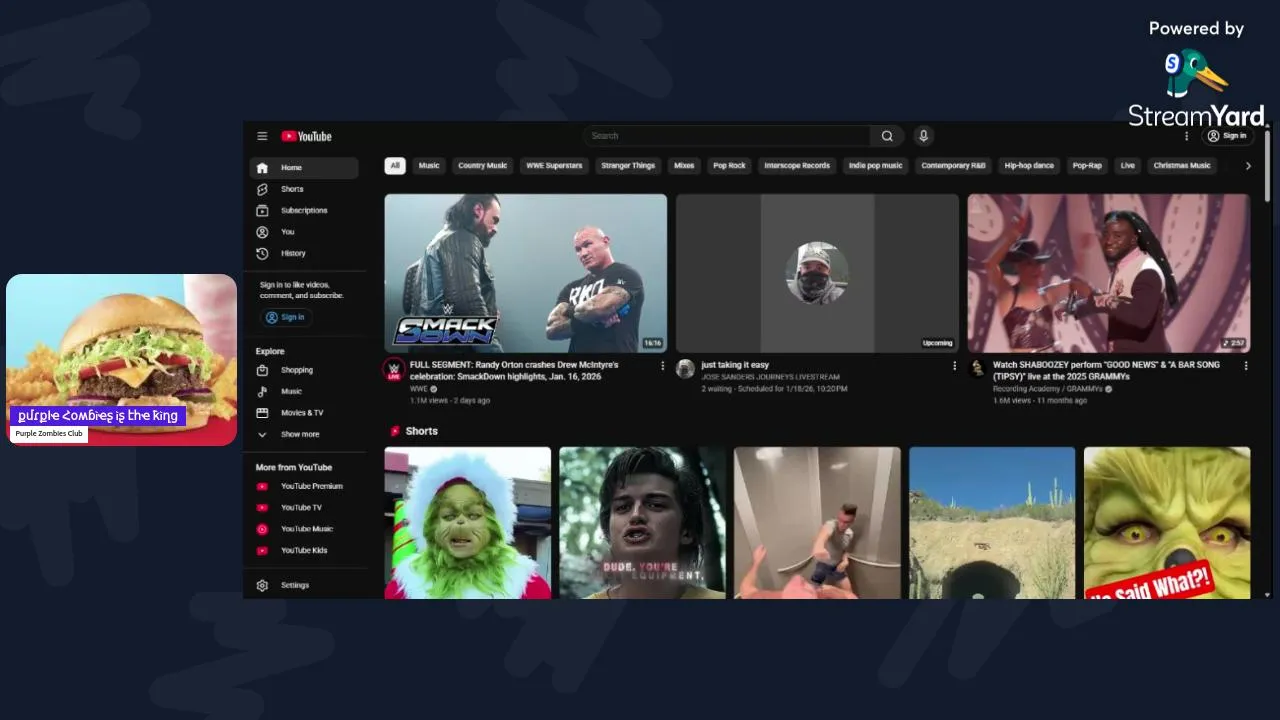Click the Shorts section heading
This screenshot has height=720, width=1280.
coord(421,431)
